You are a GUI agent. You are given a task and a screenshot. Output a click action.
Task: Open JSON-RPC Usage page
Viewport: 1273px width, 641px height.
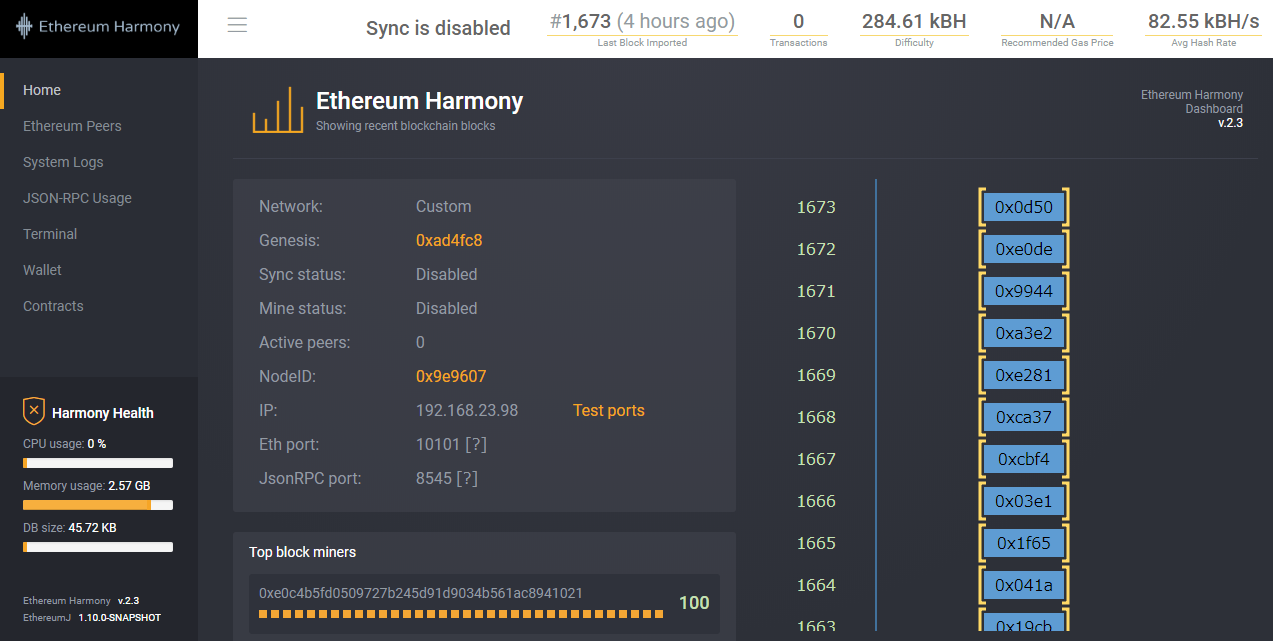[x=77, y=198]
